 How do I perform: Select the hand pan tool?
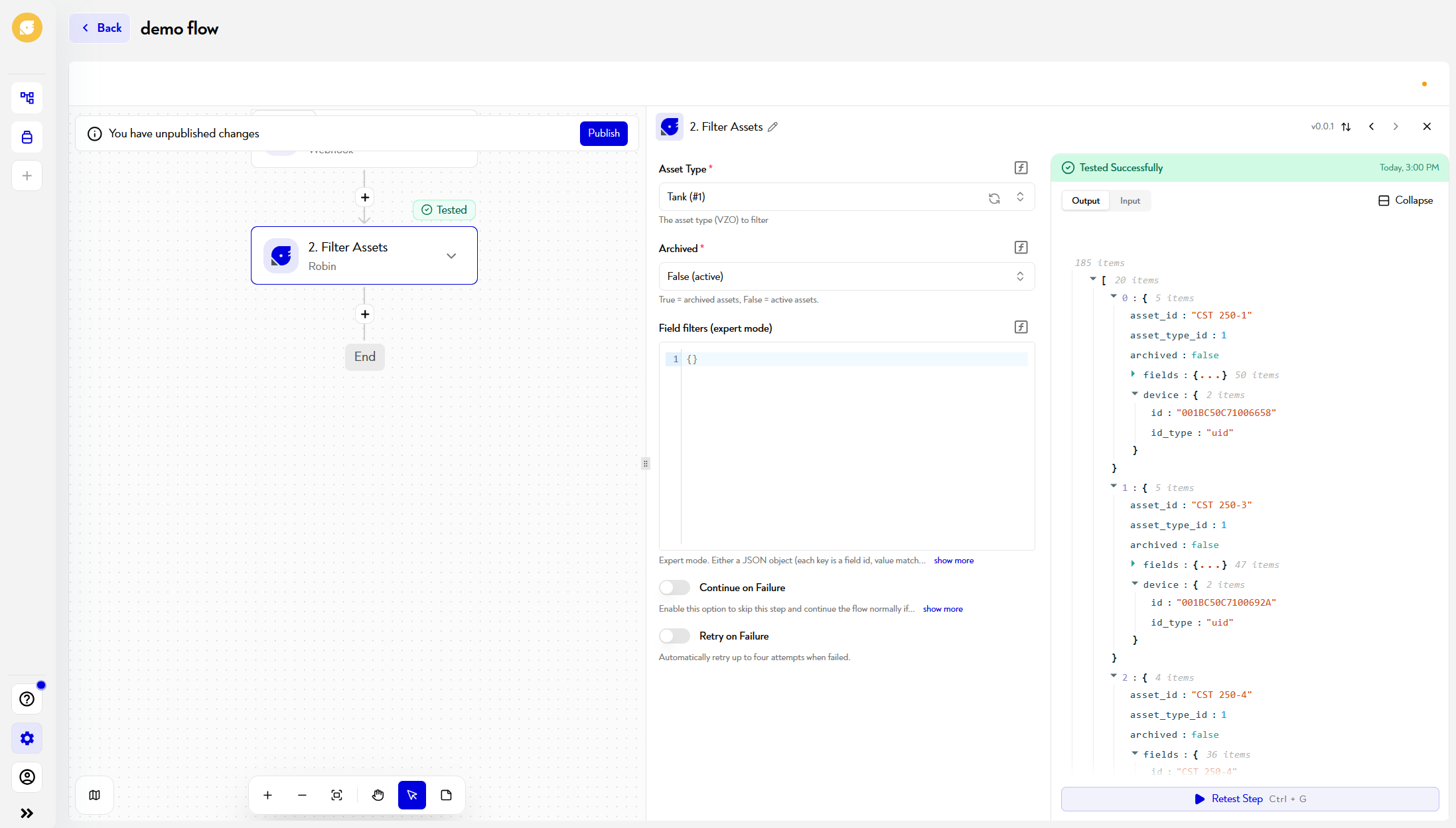pos(378,795)
